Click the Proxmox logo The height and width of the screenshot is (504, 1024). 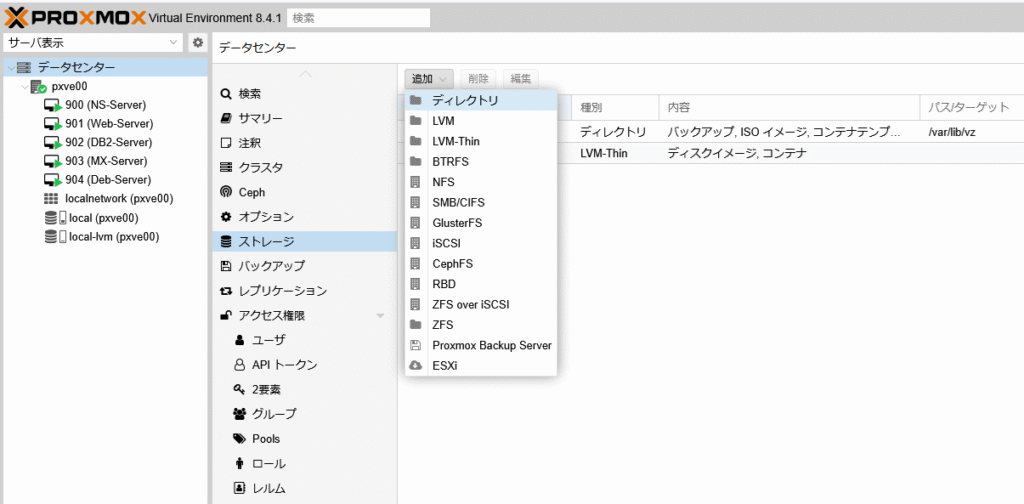tap(76, 17)
